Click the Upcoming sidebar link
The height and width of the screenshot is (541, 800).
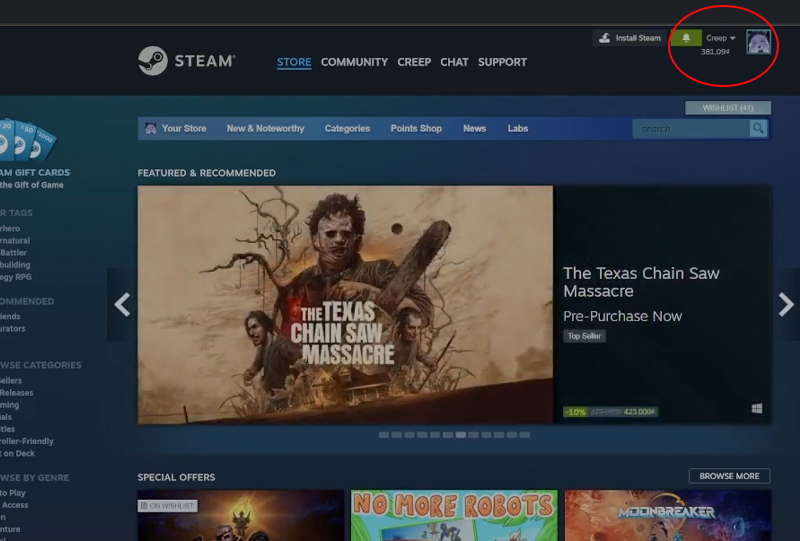10,405
